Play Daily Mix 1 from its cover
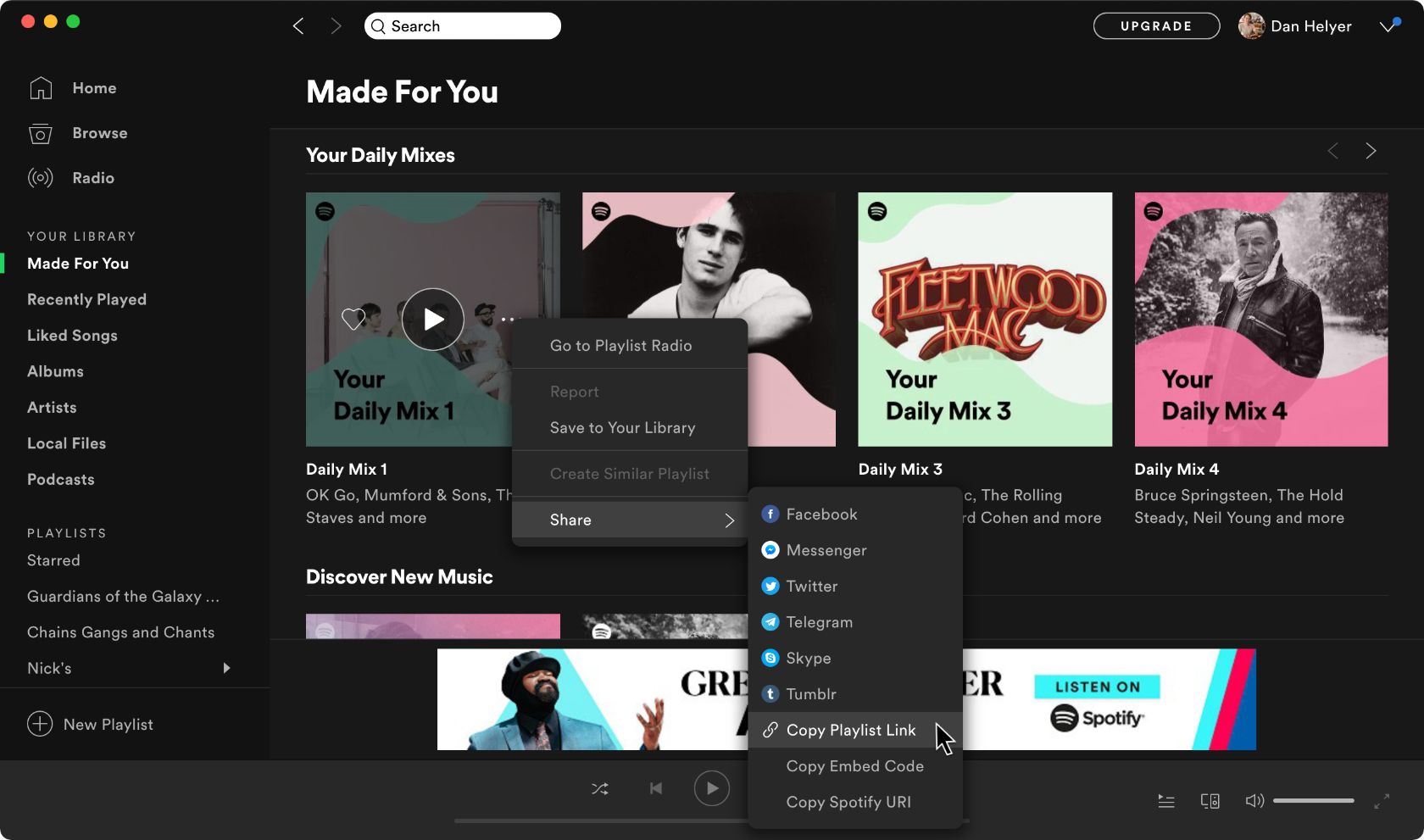 click(433, 320)
